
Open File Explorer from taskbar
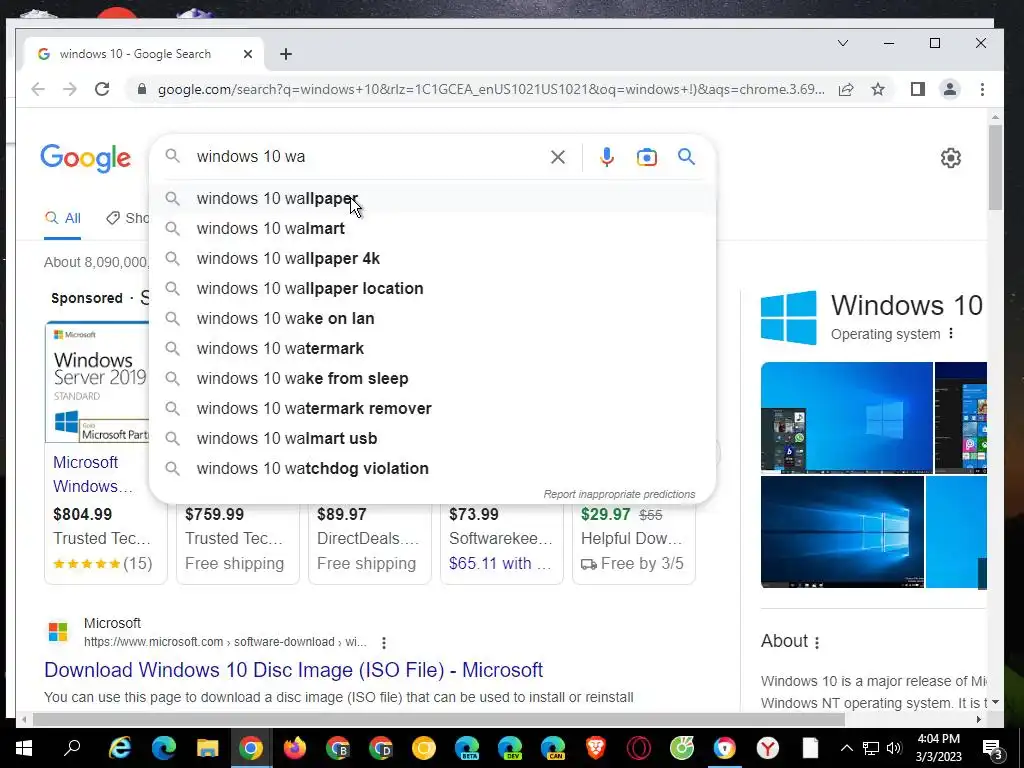click(x=207, y=748)
